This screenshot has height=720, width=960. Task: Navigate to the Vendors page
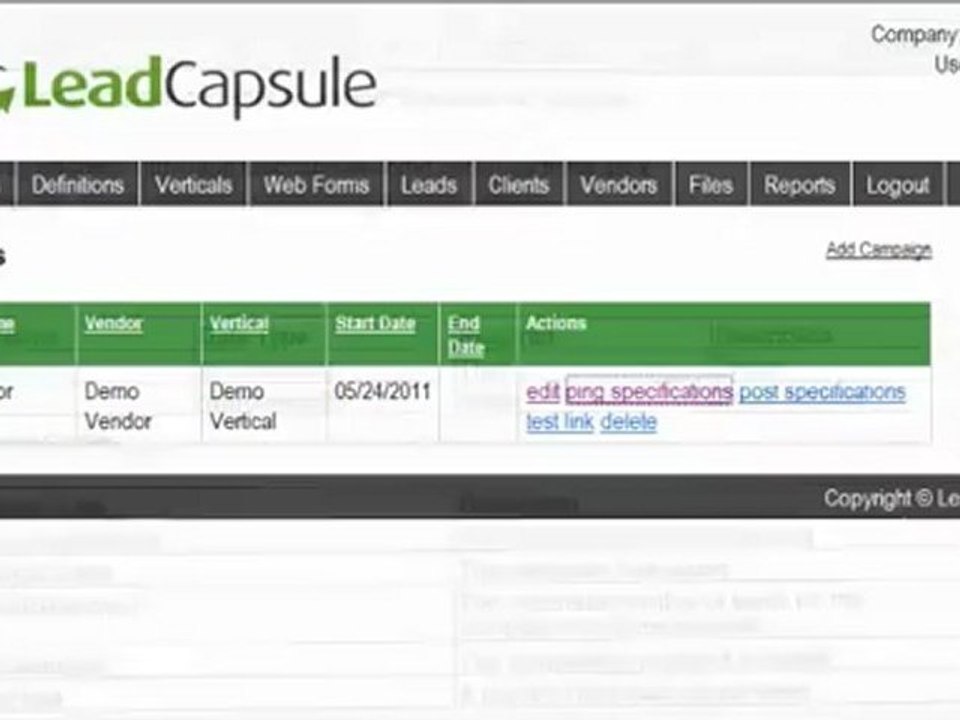618,184
